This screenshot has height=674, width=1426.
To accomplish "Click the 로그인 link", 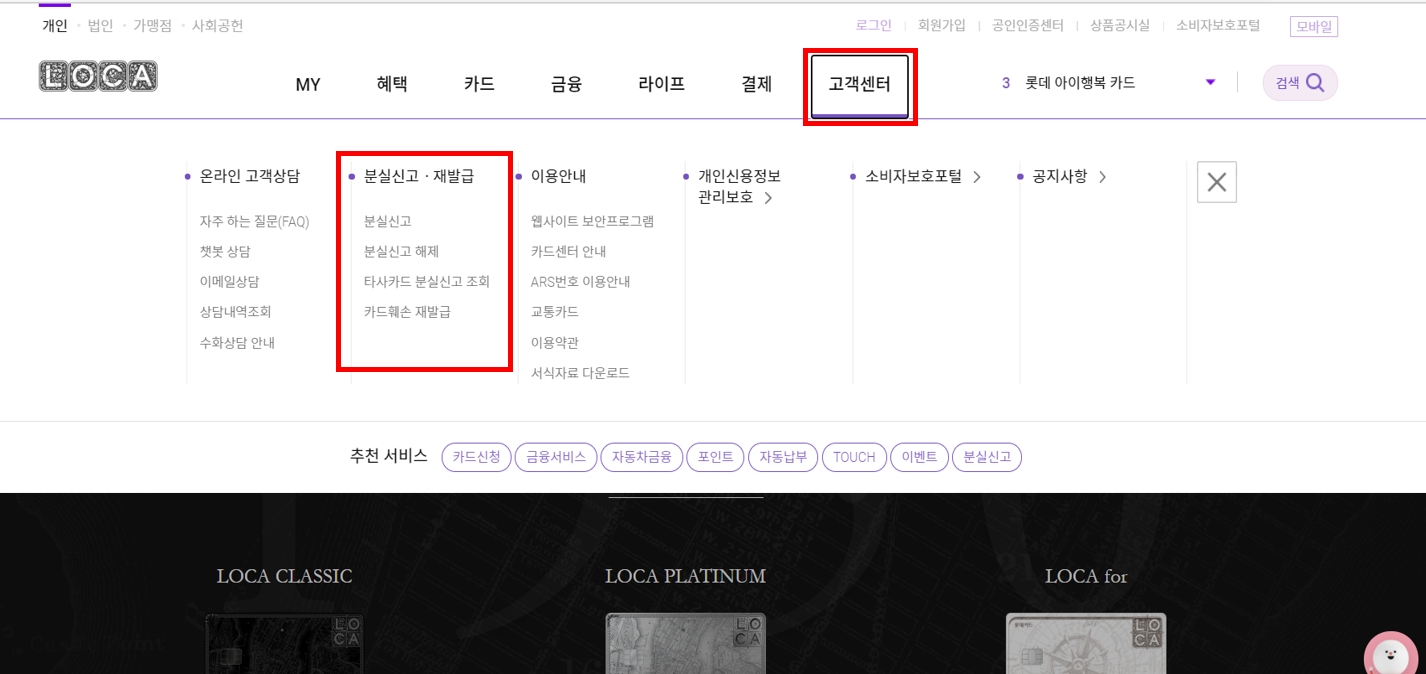I will [874, 26].
